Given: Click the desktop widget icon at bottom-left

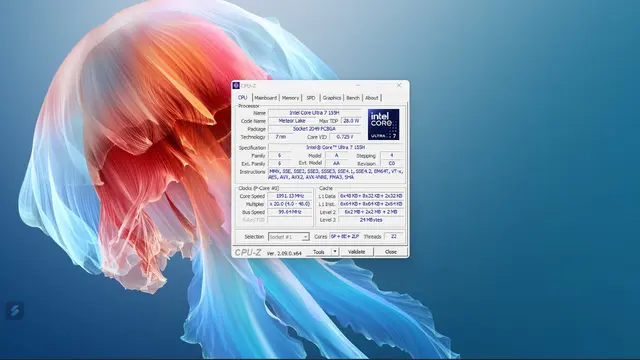Looking at the screenshot, I should coord(15,310).
